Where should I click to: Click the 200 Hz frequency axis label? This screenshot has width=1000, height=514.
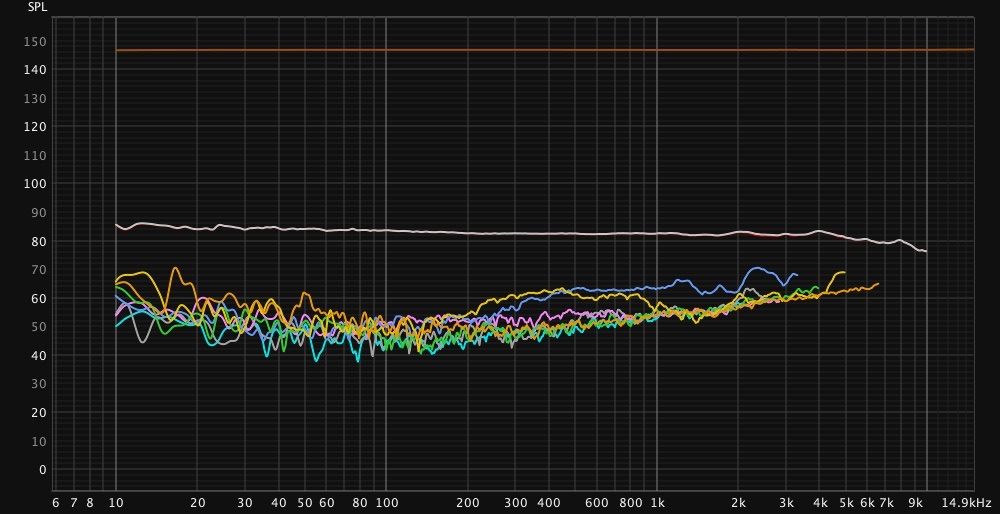click(468, 503)
